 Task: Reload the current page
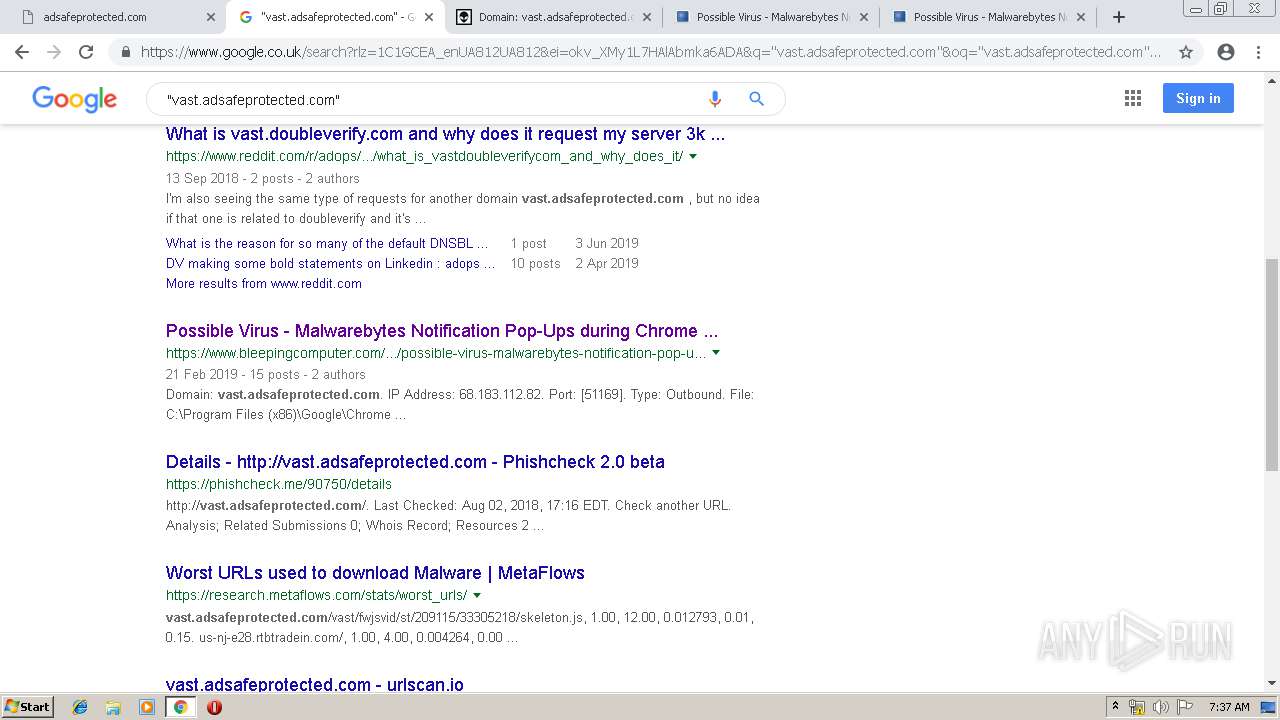(86, 52)
